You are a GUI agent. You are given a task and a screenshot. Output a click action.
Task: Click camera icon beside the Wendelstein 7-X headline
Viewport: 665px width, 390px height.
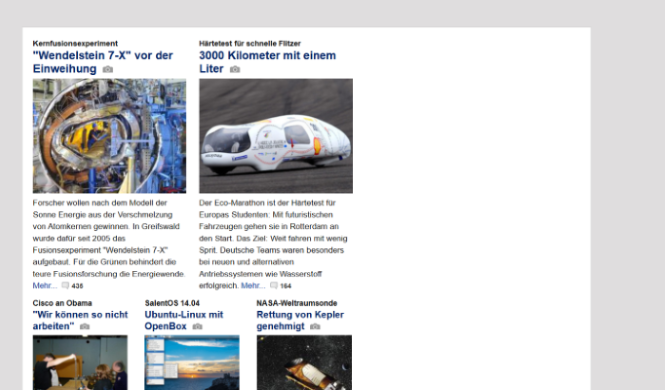click(108, 69)
